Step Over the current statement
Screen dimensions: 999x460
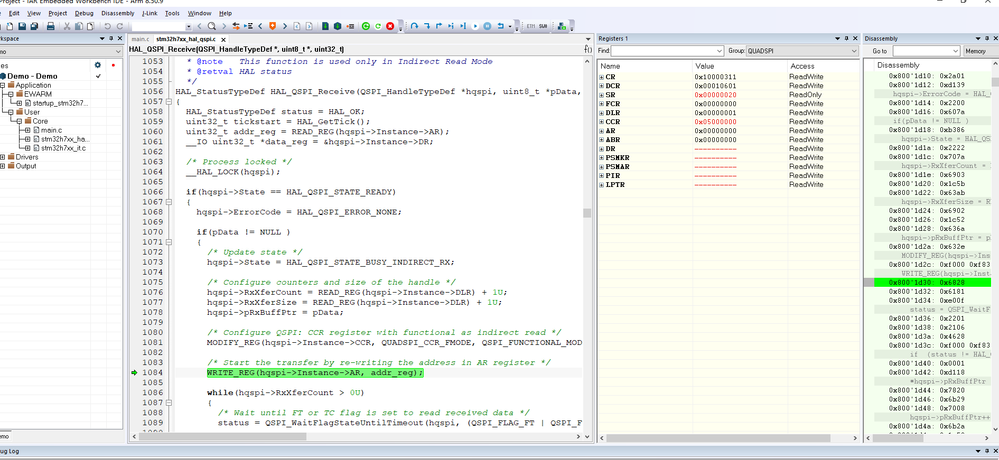(x=414, y=26)
